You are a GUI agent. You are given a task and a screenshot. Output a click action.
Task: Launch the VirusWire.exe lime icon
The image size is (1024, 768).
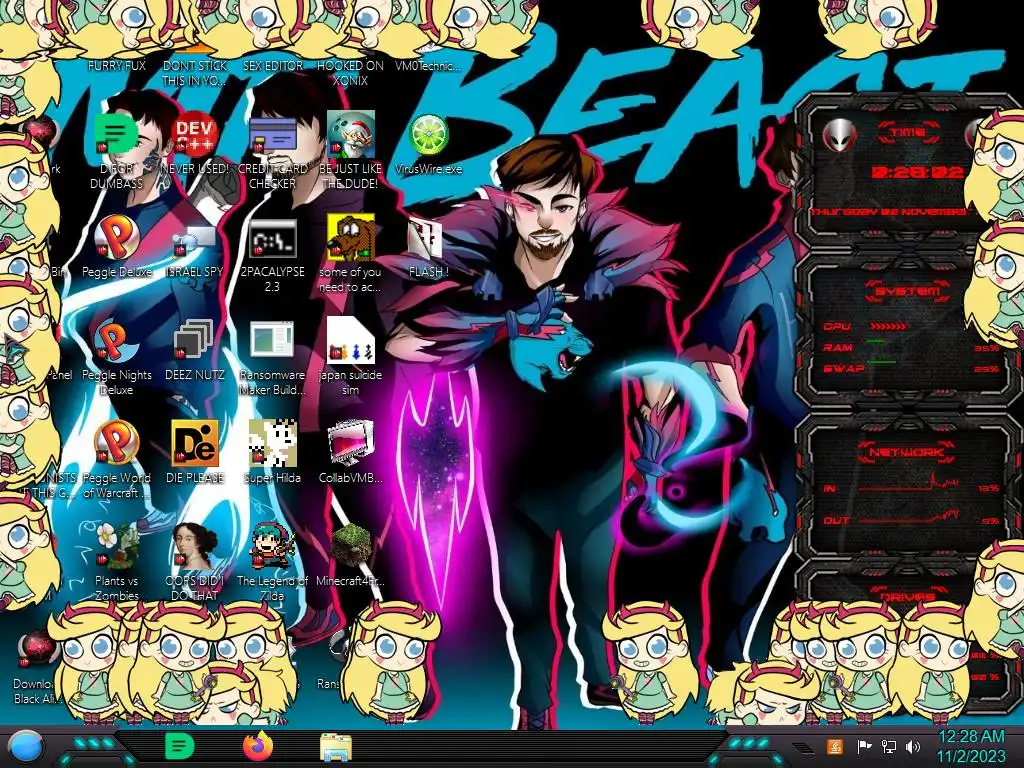428,135
